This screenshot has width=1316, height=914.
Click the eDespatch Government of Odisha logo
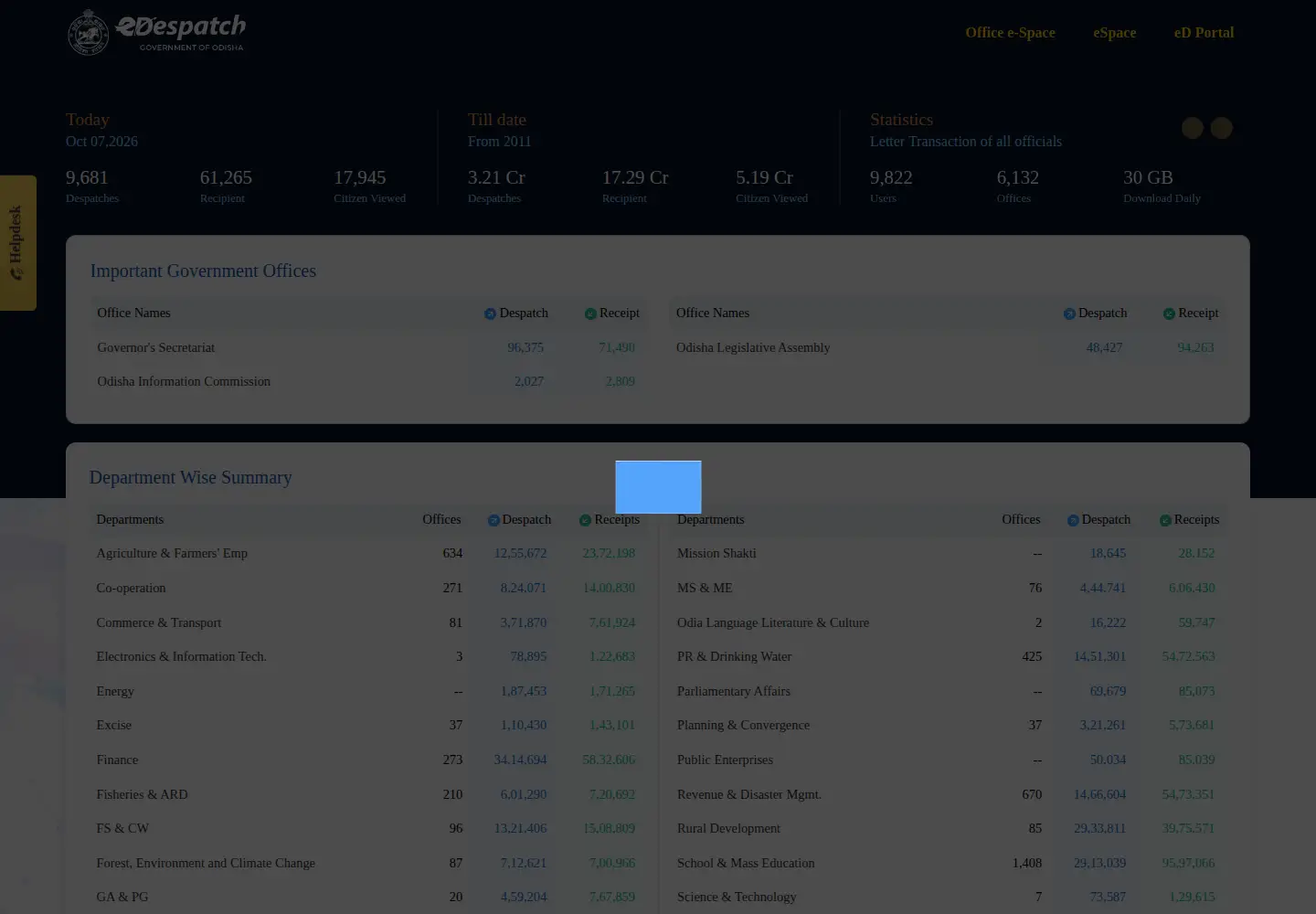pyautogui.click(x=156, y=33)
